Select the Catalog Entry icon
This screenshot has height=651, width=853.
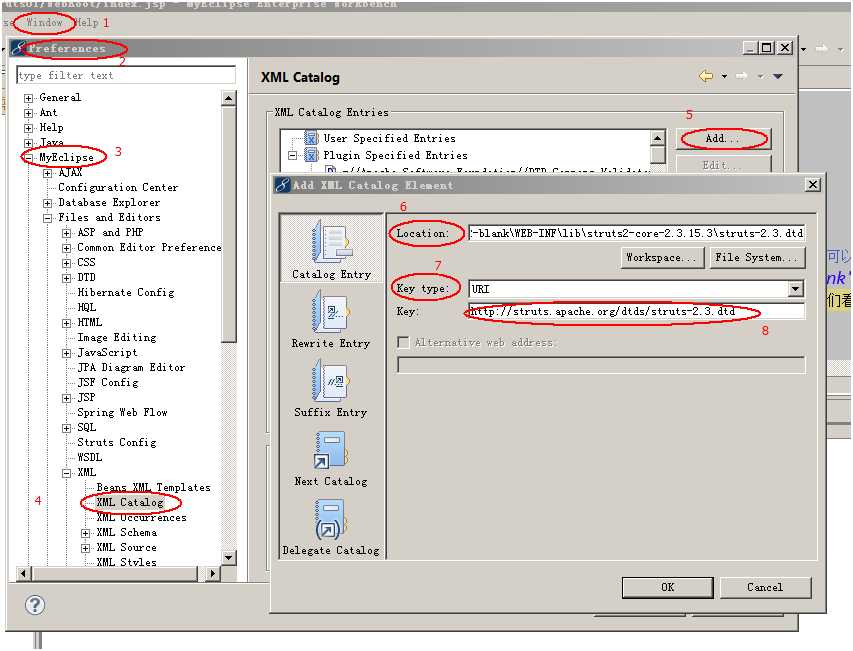[332, 242]
